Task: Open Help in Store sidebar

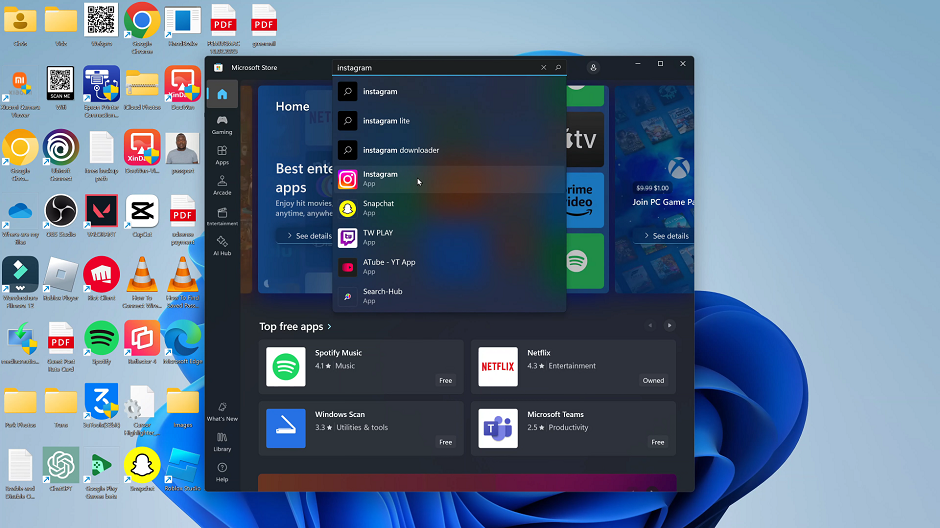Action: coord(222,472)
